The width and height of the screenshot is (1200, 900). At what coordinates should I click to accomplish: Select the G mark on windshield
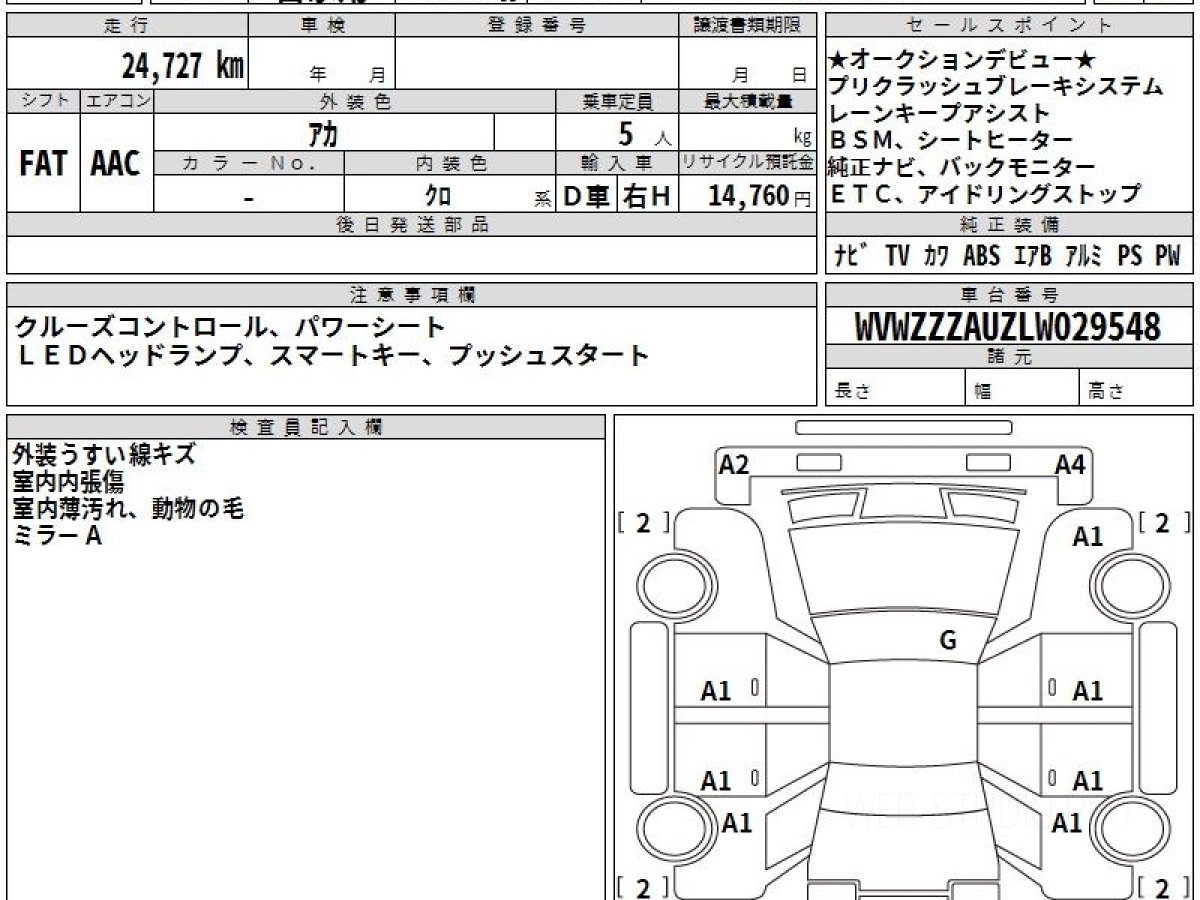click(947, 641)
